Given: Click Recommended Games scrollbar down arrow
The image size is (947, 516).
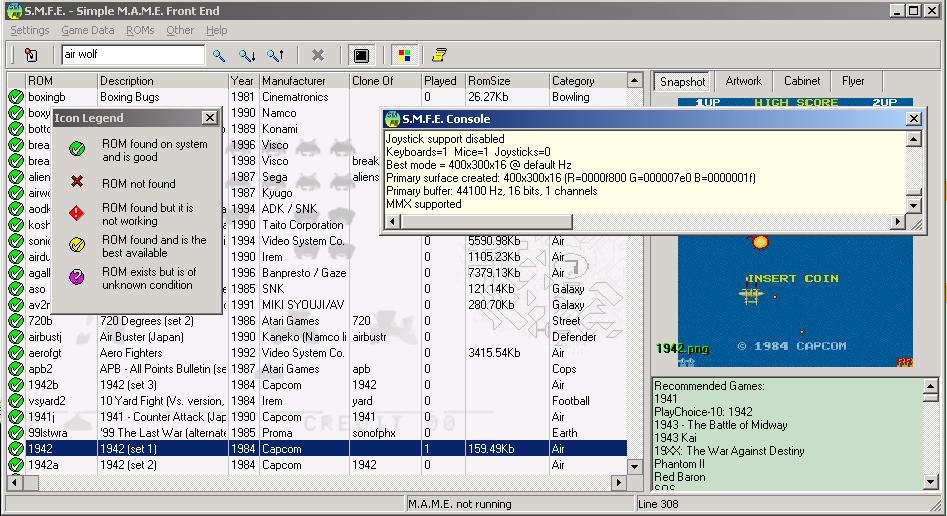Looking at the screenshot, I should [x=930, y=482].
